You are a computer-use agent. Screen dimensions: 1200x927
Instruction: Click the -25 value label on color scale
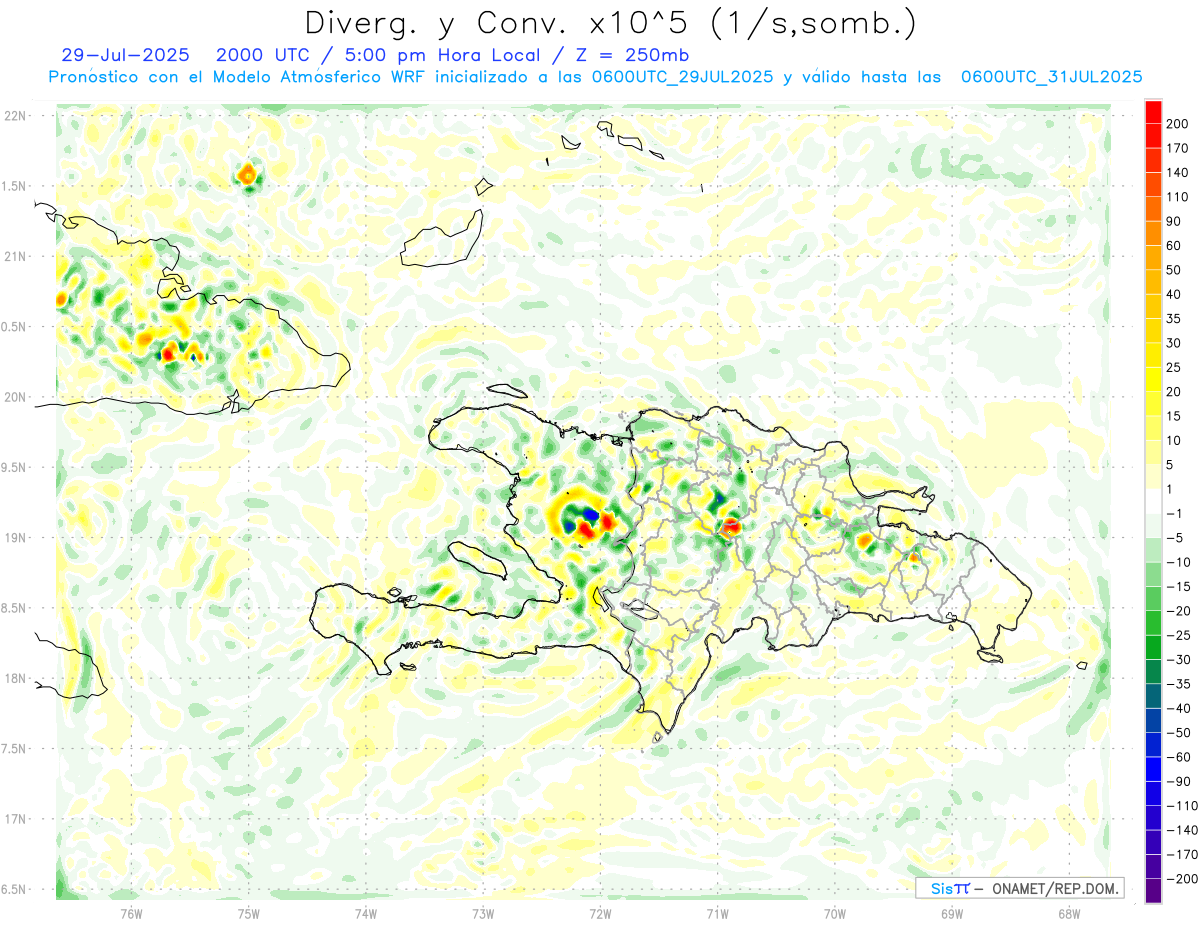pyautogui.click(x=1174, y=635)
